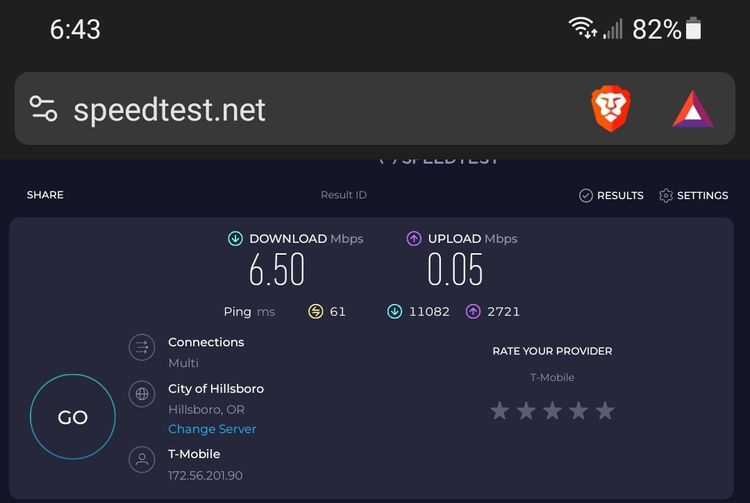The width and height of the screenshot is (750, 503).
Task: Rate provider with the fifth star
Action: (605, 411)
